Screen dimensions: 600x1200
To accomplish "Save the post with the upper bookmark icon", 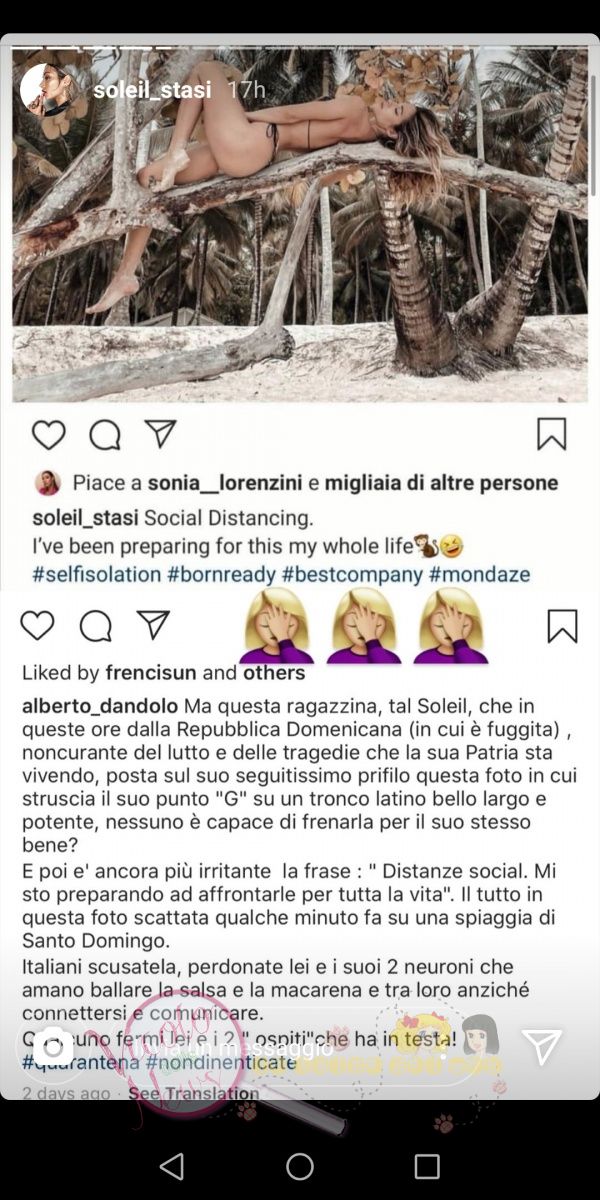I will [x=551, y=434].
